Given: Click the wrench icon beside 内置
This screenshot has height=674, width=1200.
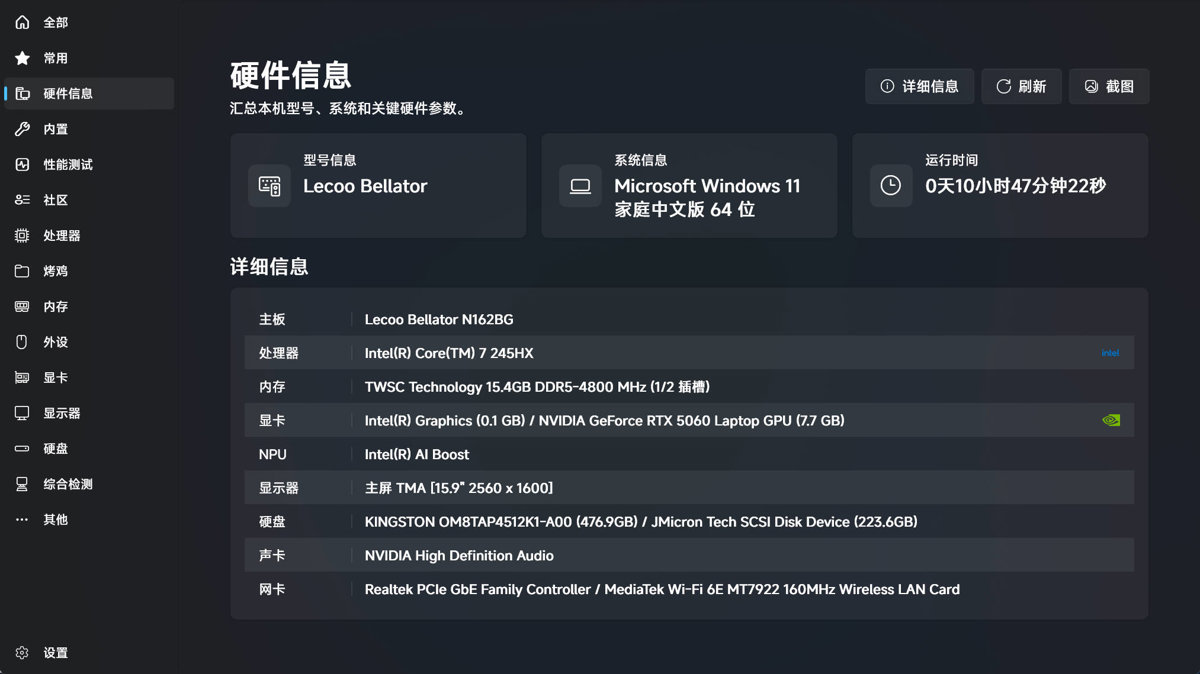Looking at the screenshot, I should coord(22,129).
